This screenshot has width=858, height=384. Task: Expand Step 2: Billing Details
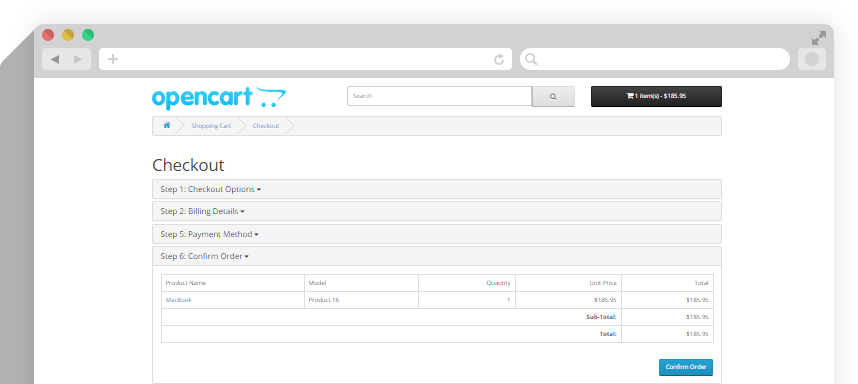click(202, 211)
